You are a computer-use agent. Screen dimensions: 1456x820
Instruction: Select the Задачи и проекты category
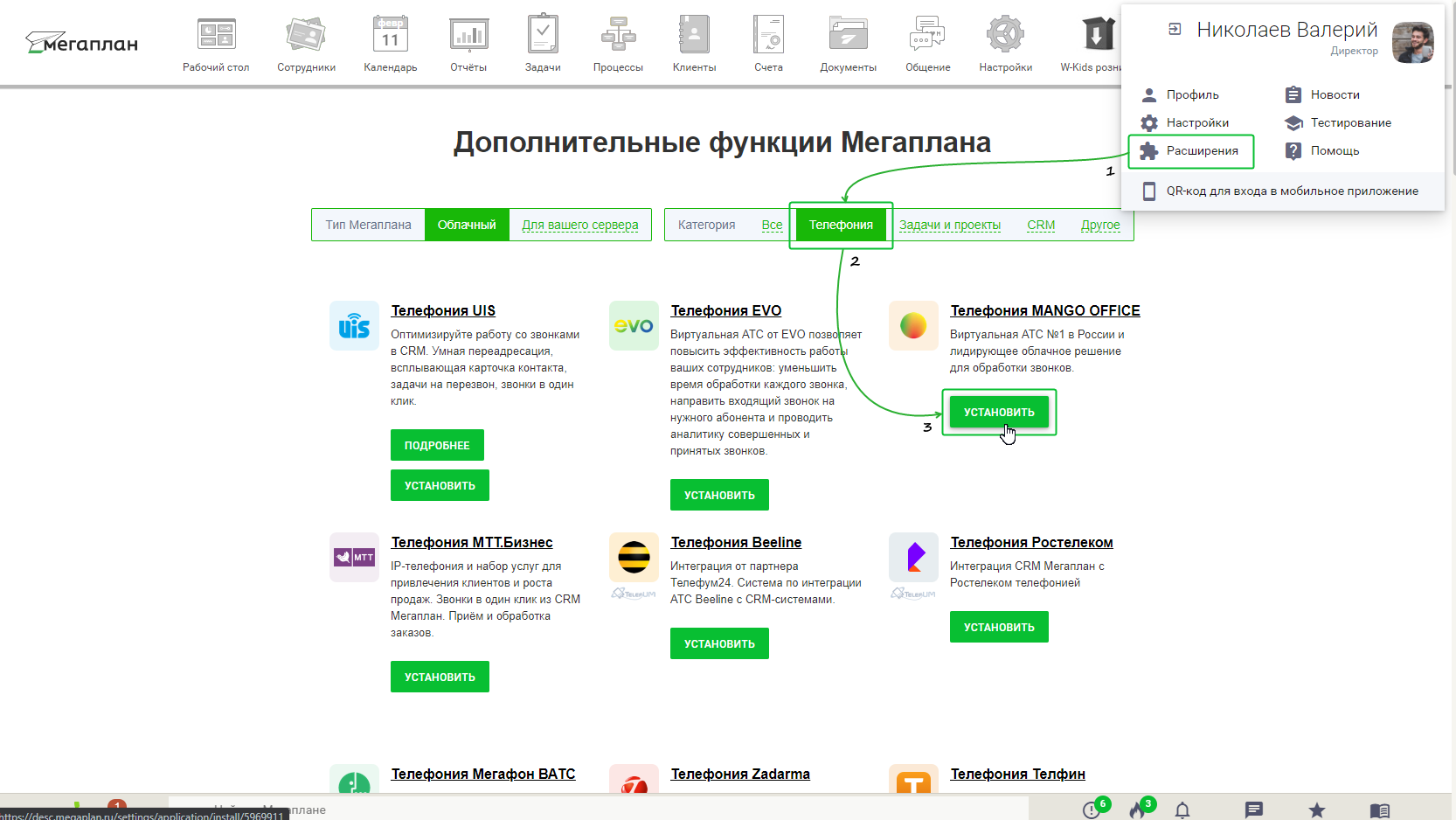(950, 225)
